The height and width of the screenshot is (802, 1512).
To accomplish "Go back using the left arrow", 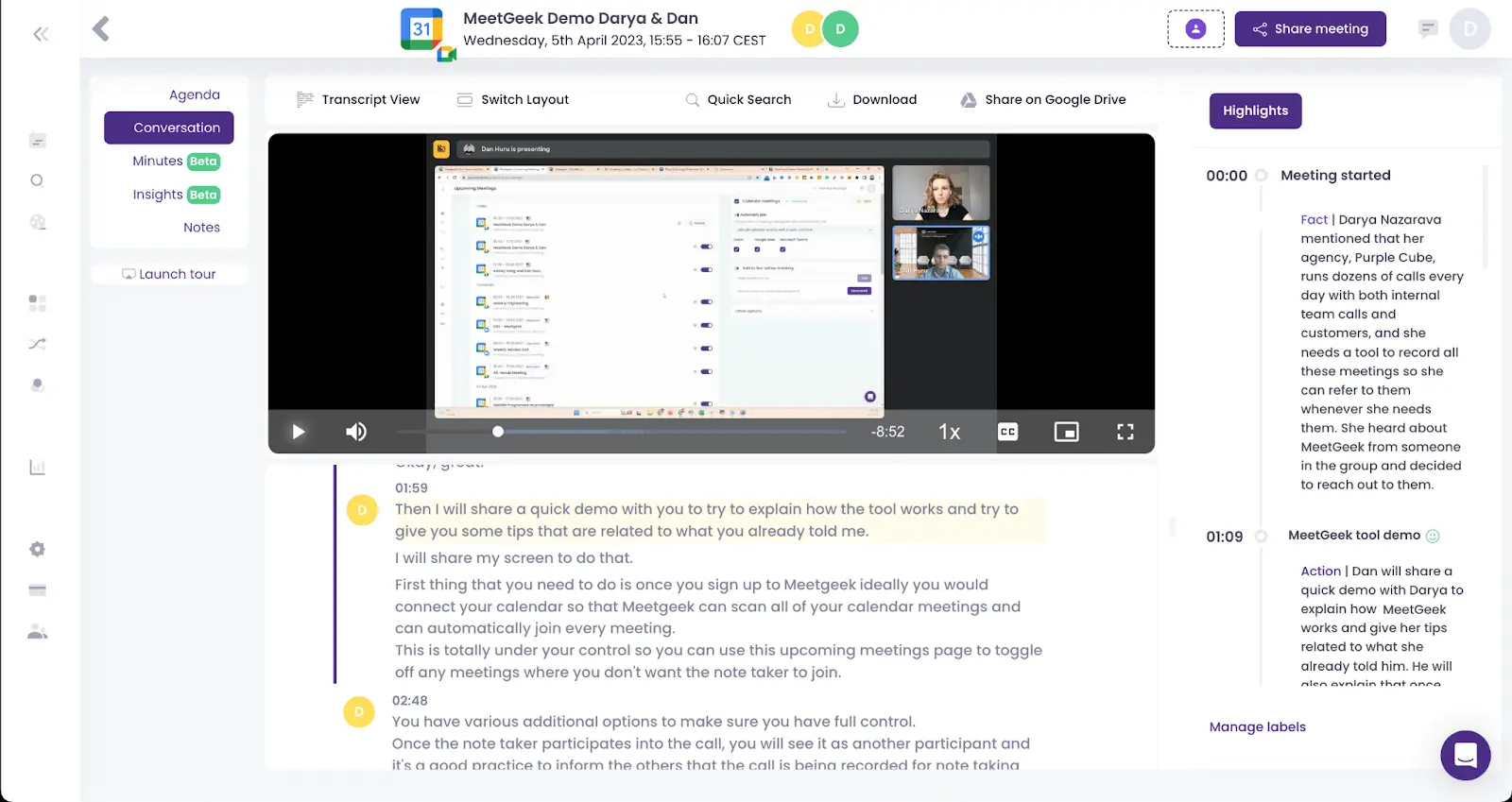I will [x=101, y=29].
